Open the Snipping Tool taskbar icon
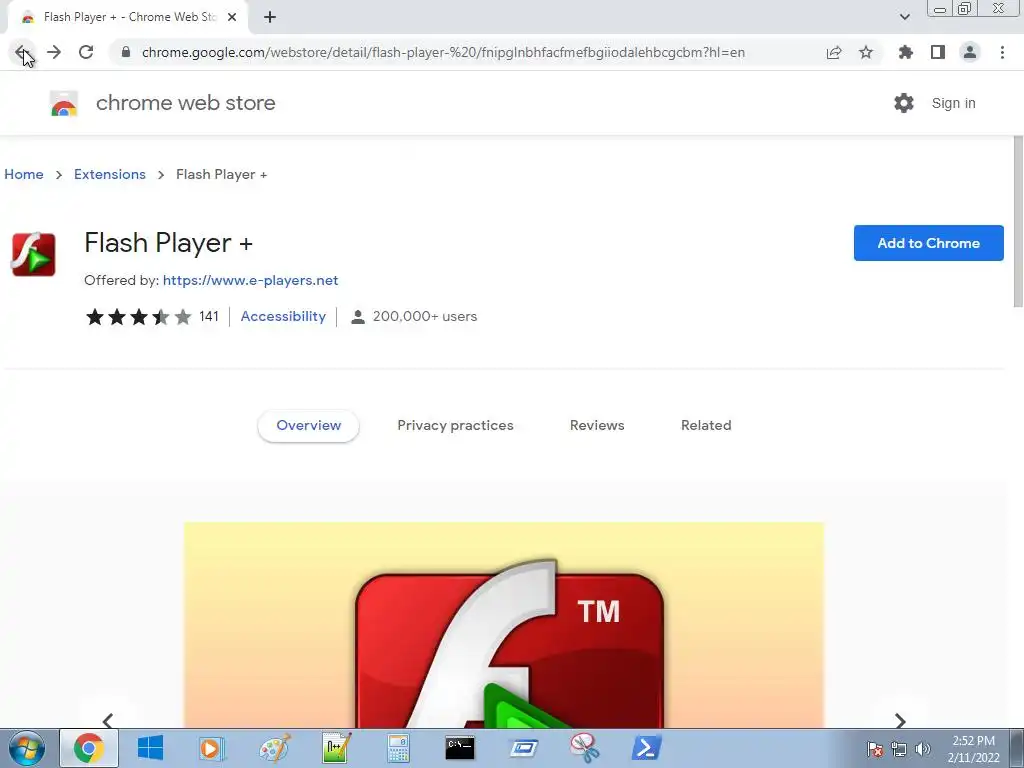The height and width of the screenshot is (768, 1024). click(584, 748)
